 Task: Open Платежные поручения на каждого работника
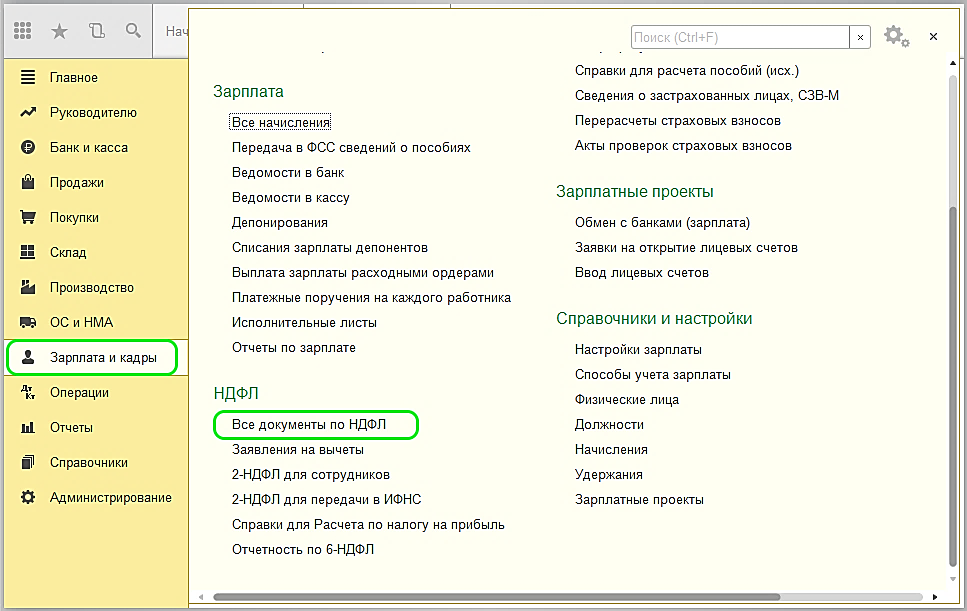pyautogui.click(x=371, y=297)
